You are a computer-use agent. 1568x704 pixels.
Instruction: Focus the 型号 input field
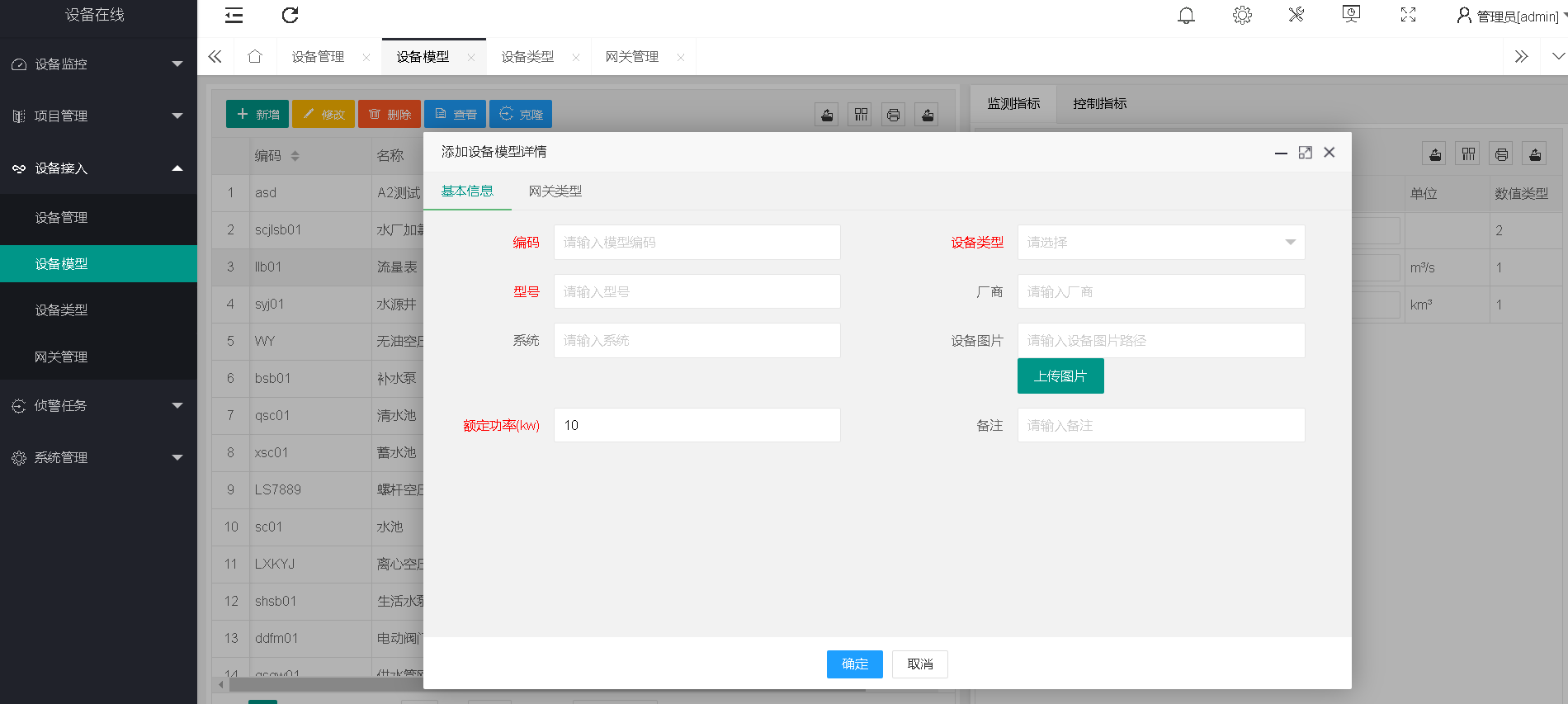point(697,291)
